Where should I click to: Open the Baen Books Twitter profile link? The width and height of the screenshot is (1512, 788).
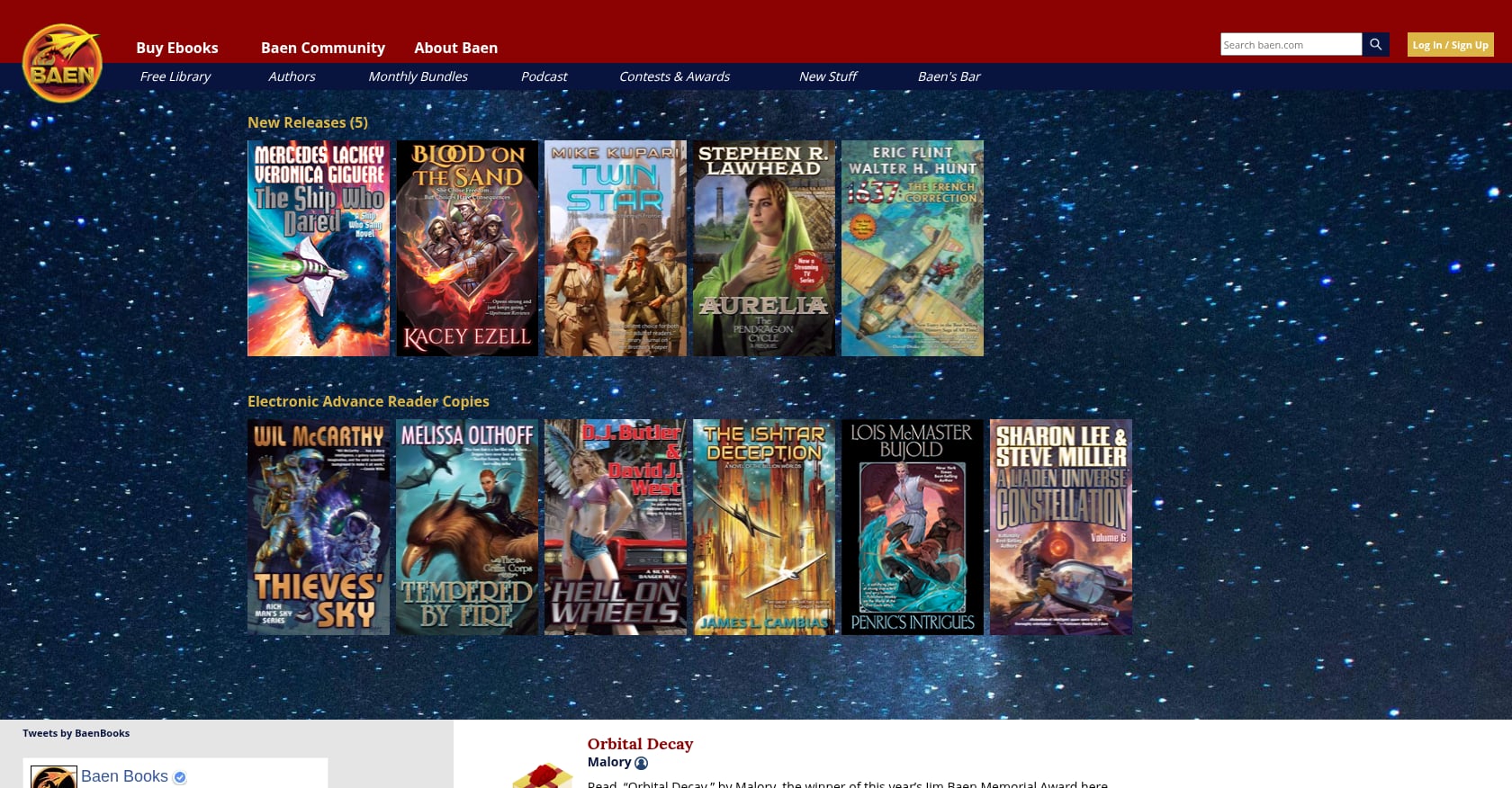(124, 776)
